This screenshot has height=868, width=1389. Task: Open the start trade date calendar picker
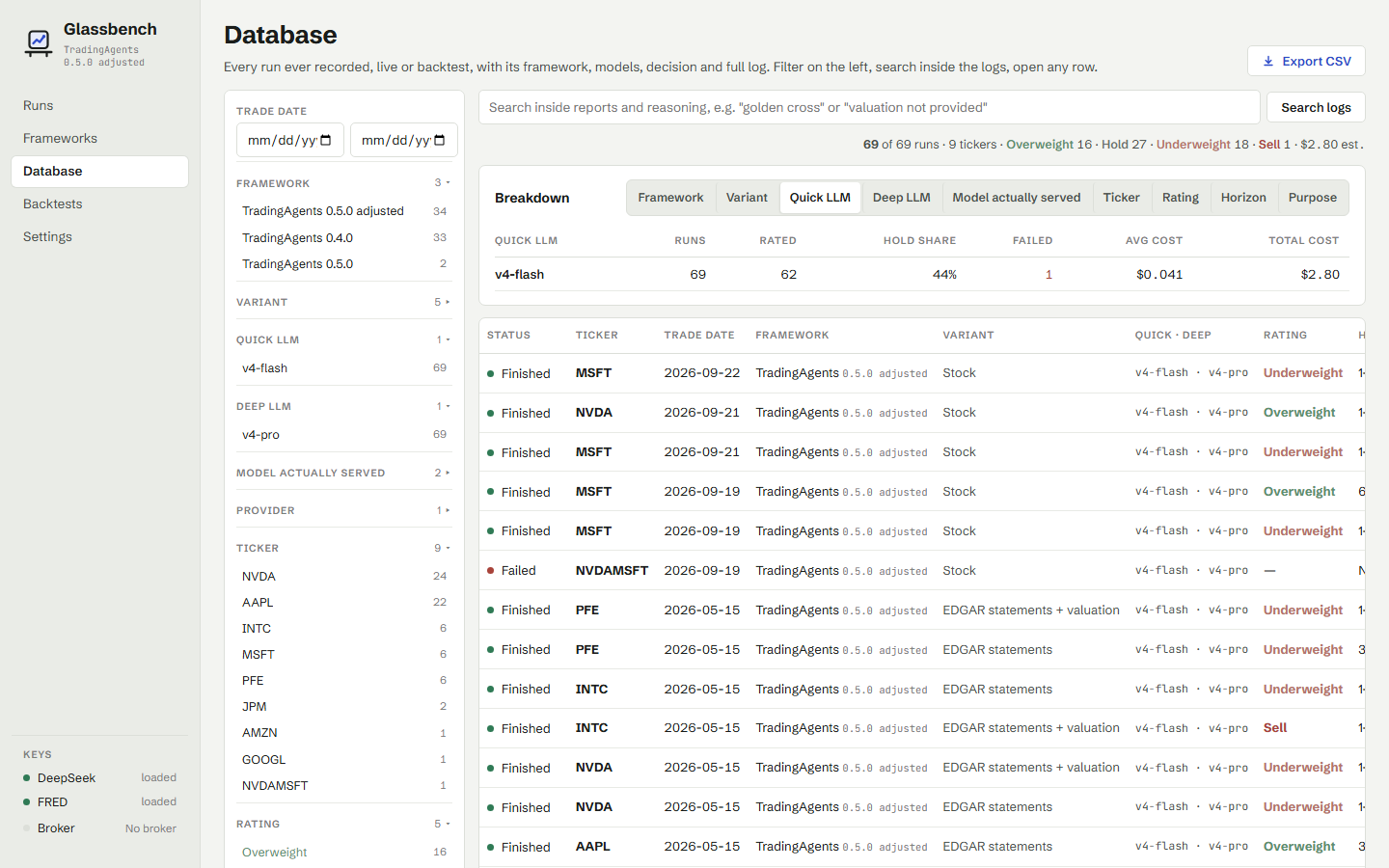326,141
